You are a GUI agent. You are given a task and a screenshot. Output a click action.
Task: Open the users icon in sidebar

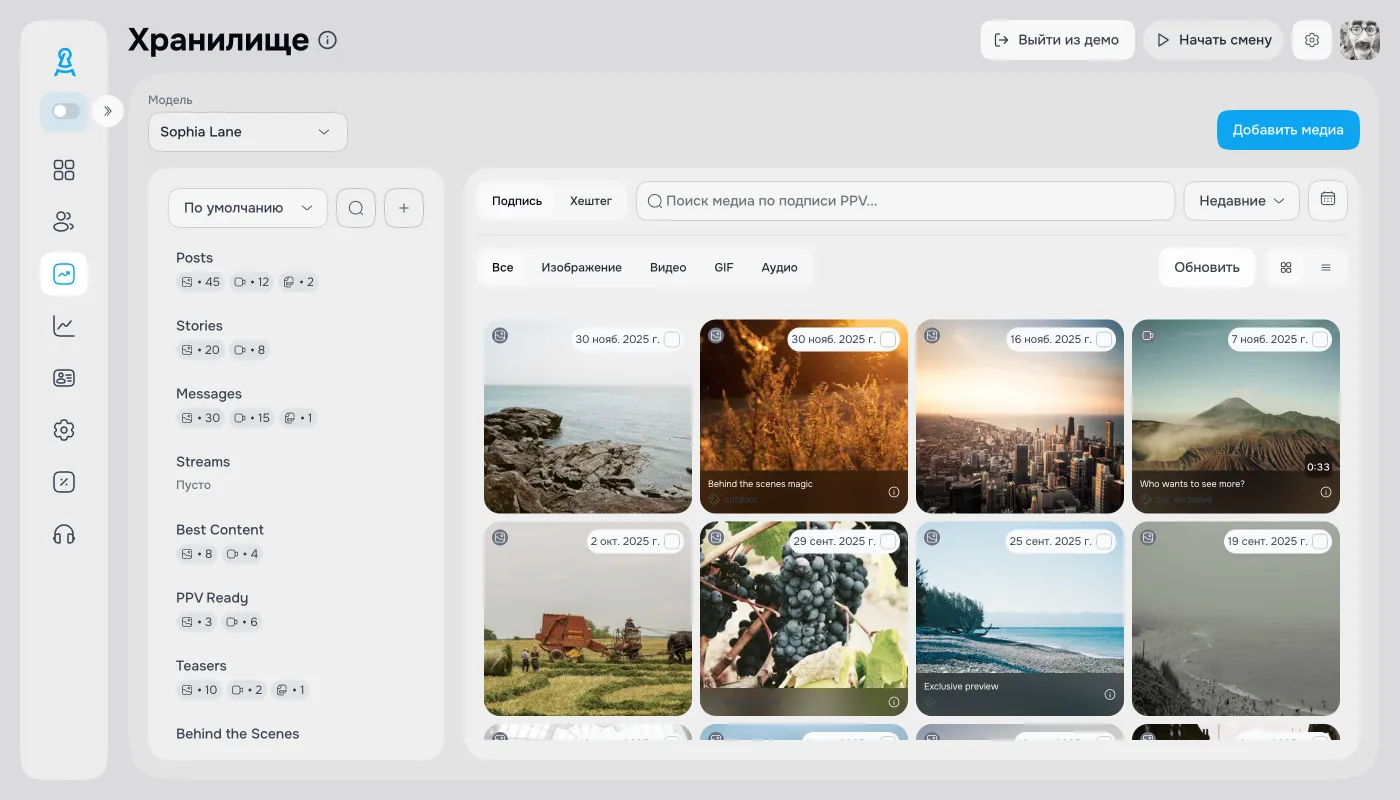coord(64,222)
